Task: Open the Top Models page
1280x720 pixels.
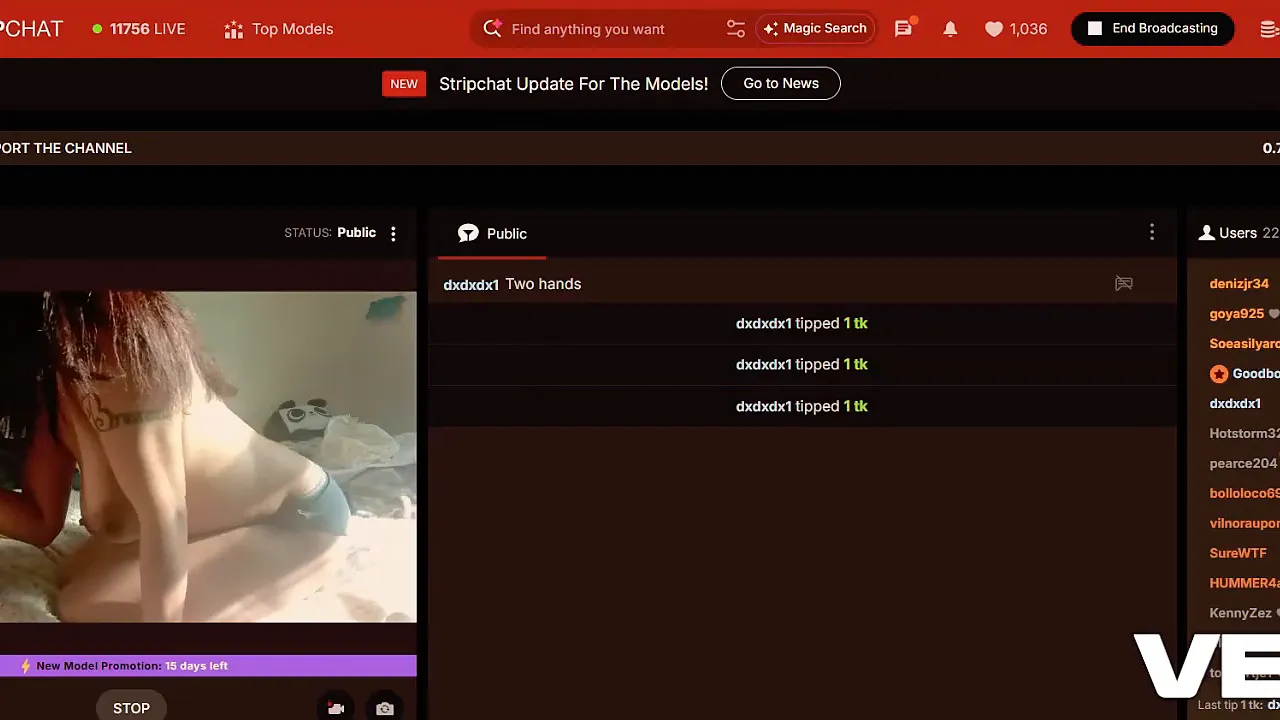Action: [x=279, y=29]
